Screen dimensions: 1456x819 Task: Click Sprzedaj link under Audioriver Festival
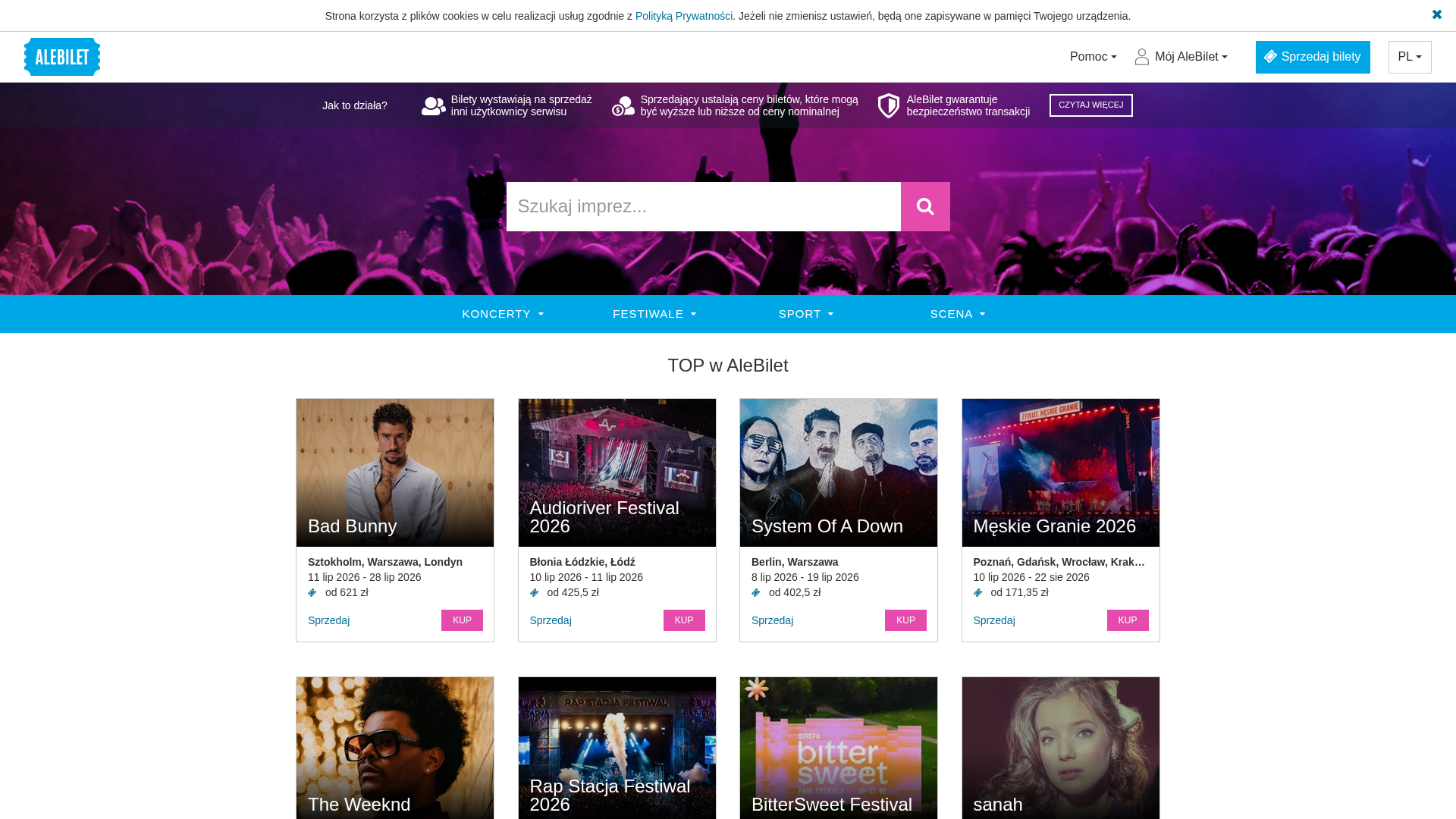pos(551,620)
